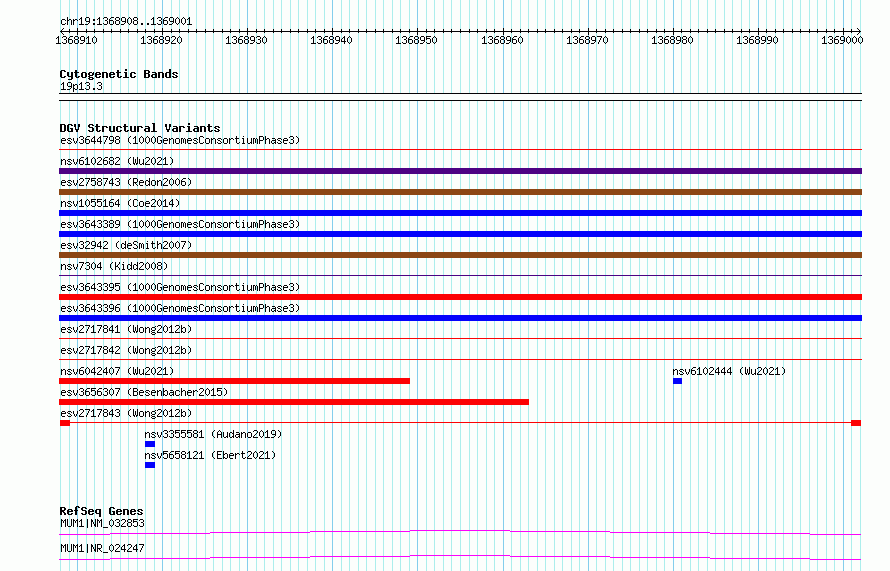Open the nsv7304 (Kidd2008) label
This screenshot has height=571, width=890.
click(114, 266)
